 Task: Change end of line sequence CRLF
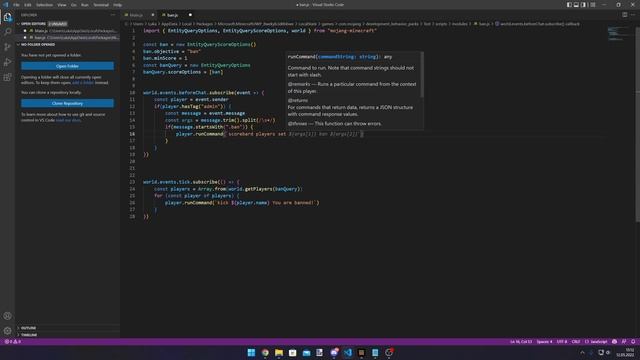click(x=576, y=342)
